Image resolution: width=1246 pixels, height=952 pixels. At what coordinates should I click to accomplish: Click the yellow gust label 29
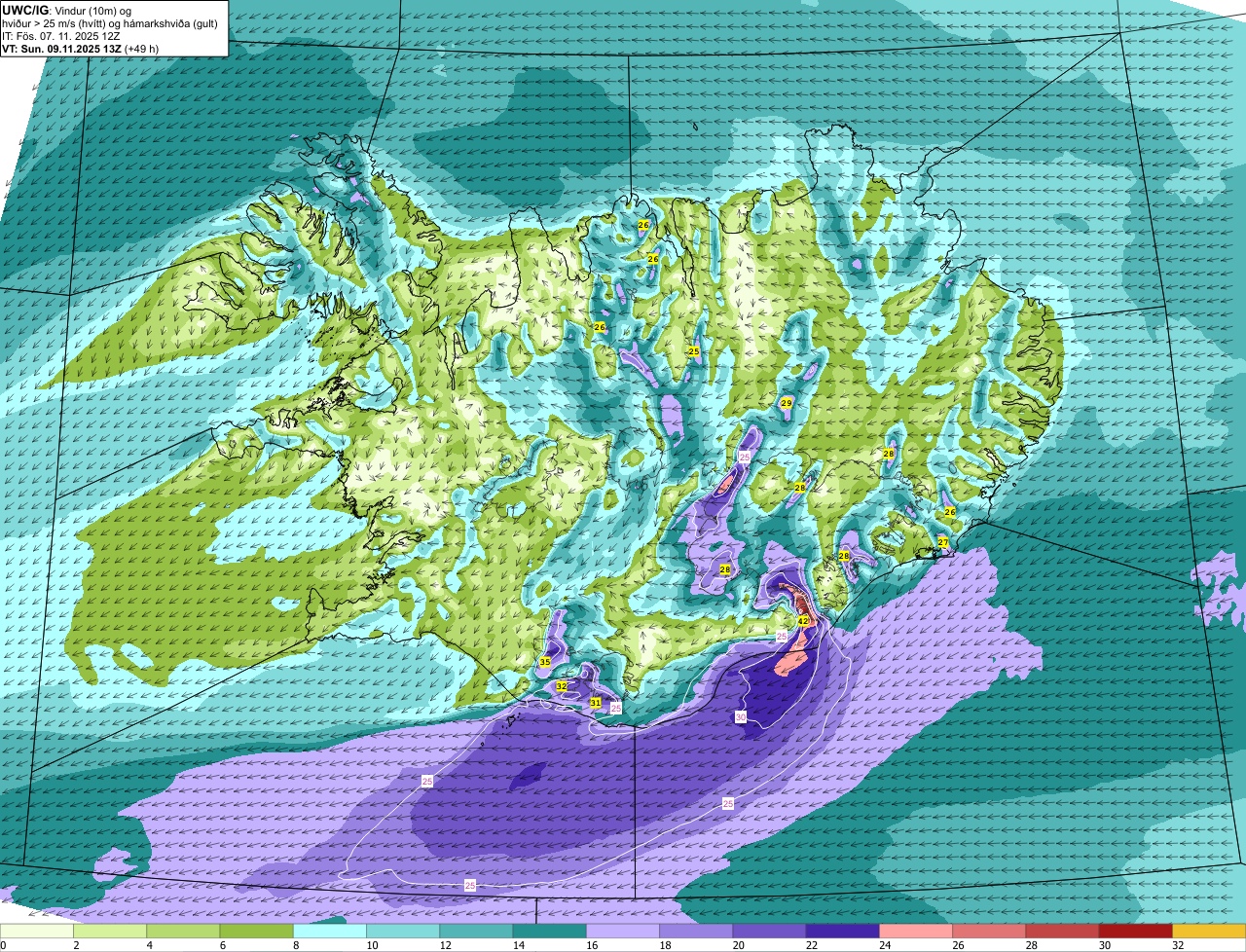tap(786, 403)
